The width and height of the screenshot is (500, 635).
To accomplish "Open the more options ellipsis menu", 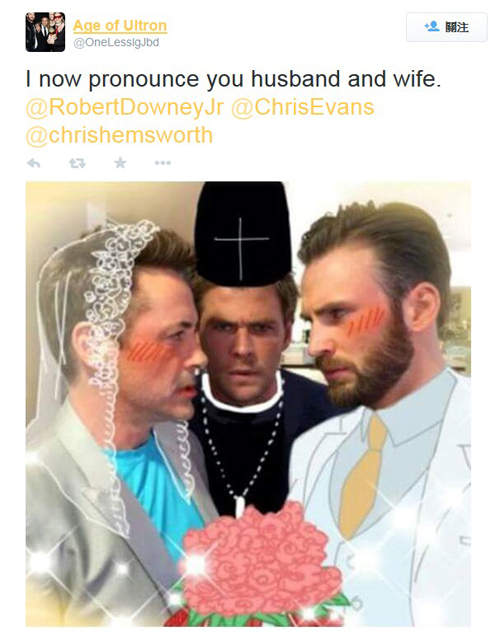I will (x=162, y=163).
